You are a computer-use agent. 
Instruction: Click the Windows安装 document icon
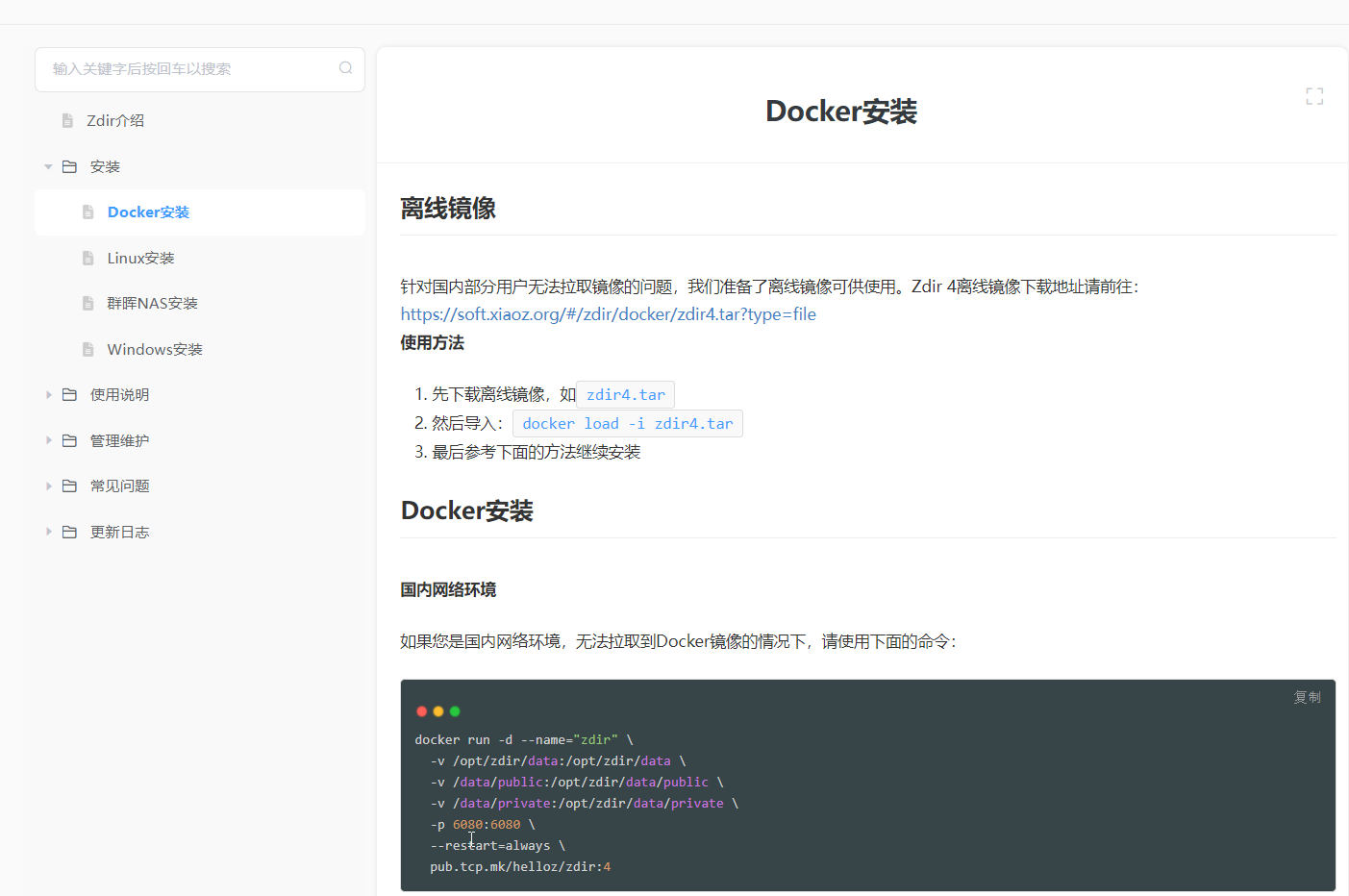coord(88,349)
